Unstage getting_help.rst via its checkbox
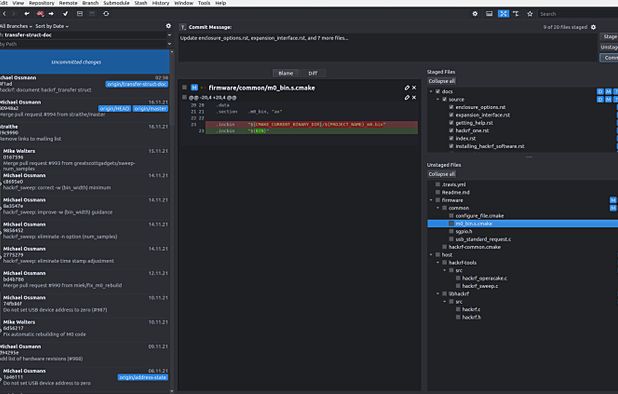The image size is (618, 394). (x=451, y=123)
